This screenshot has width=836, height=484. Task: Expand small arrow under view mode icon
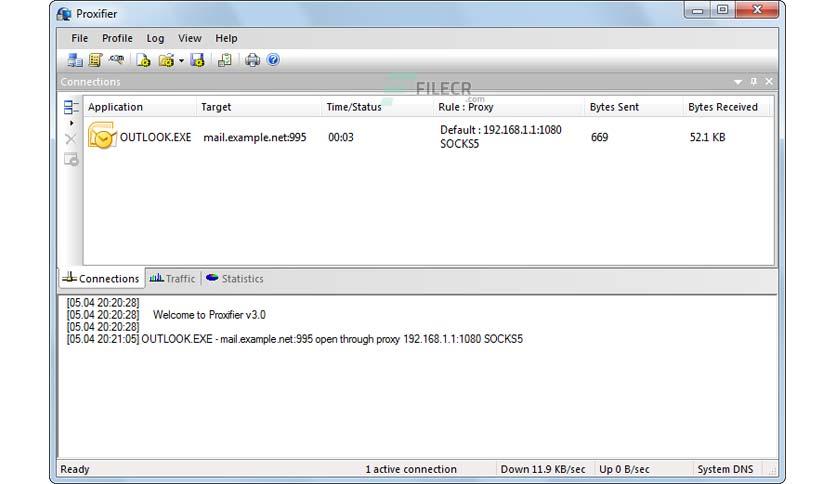71,123
